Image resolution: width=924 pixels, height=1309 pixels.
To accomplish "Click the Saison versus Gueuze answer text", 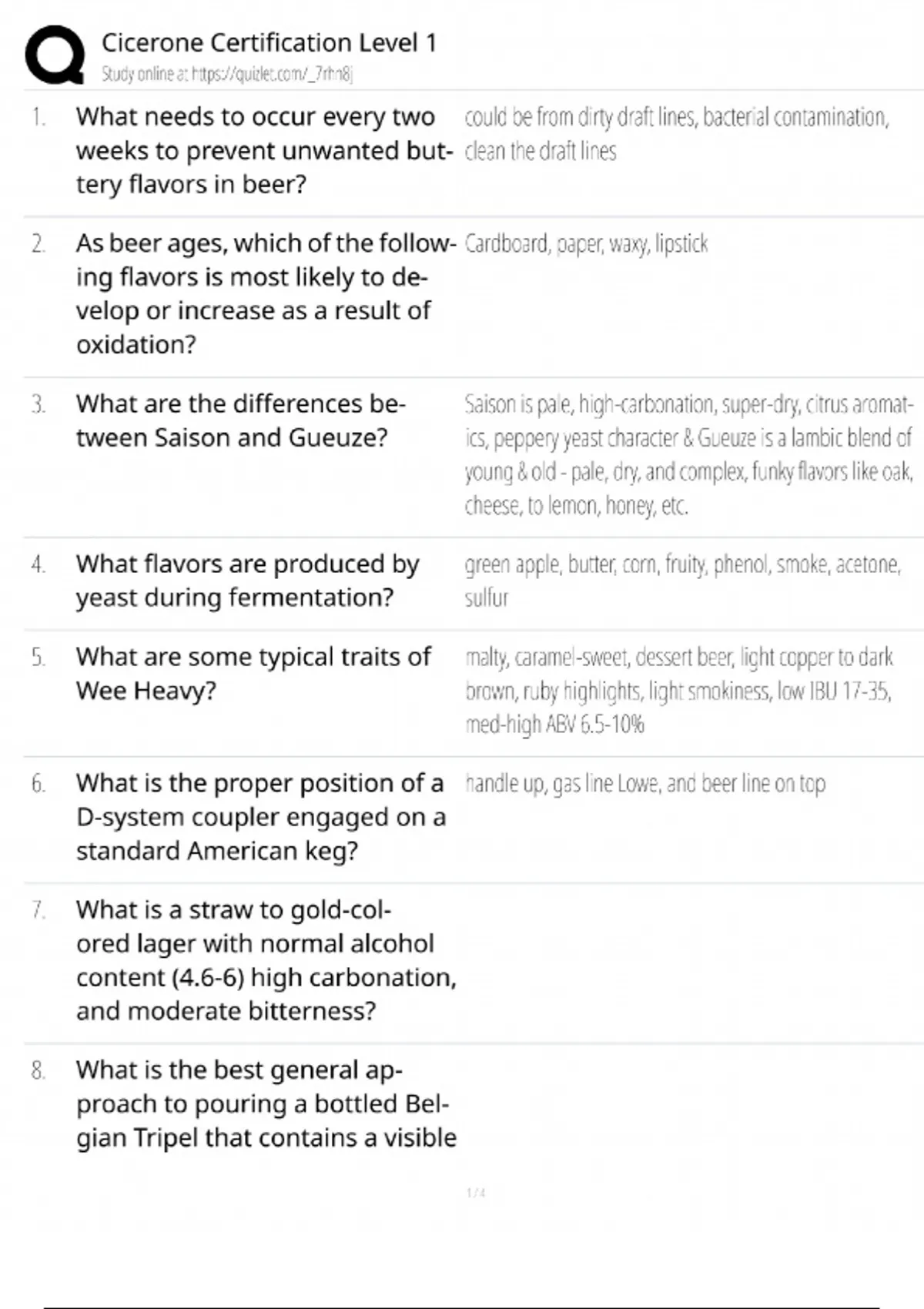I will click(x=688, y=454).
